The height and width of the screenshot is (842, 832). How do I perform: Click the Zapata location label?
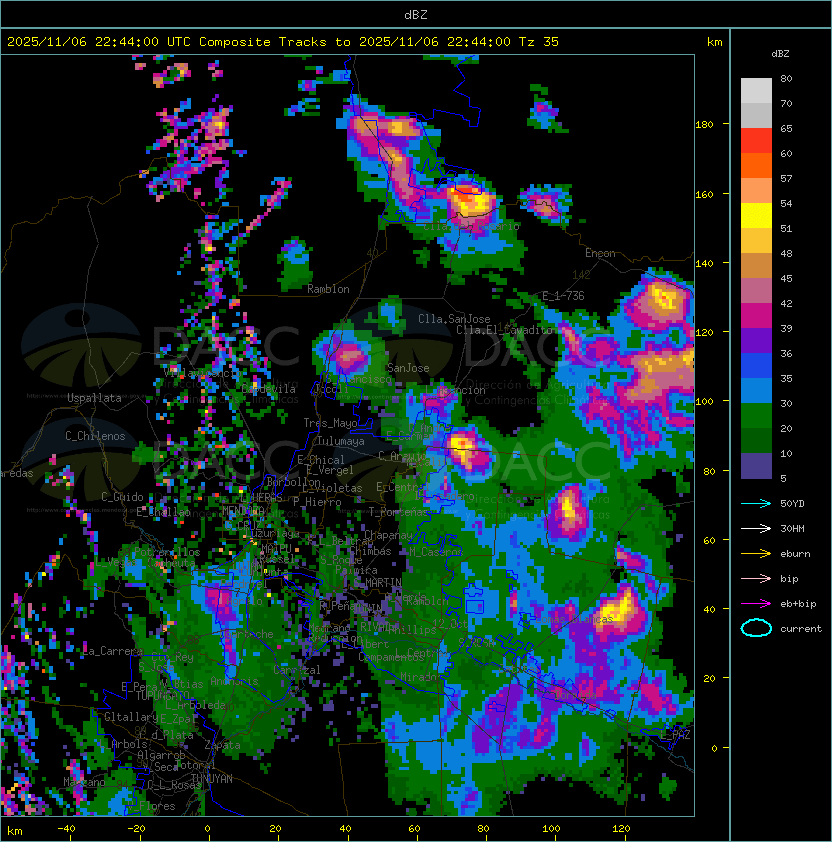click(222, 745)
